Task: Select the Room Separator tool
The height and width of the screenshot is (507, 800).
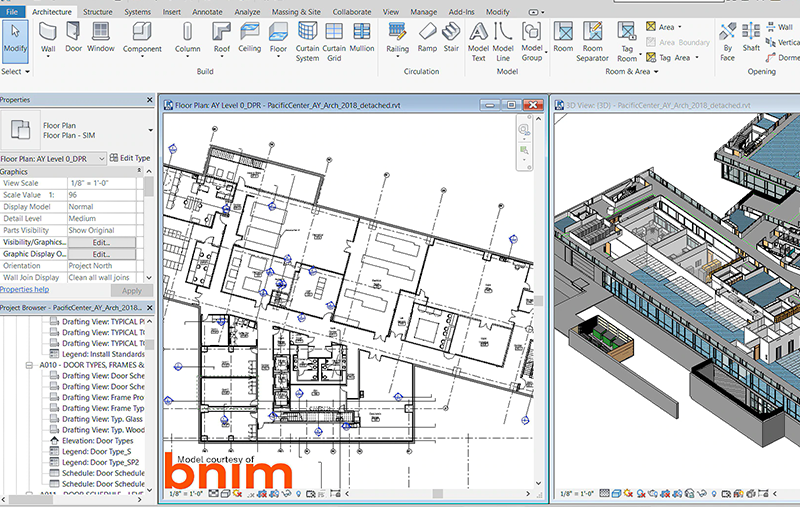Action: coord(592,42)
